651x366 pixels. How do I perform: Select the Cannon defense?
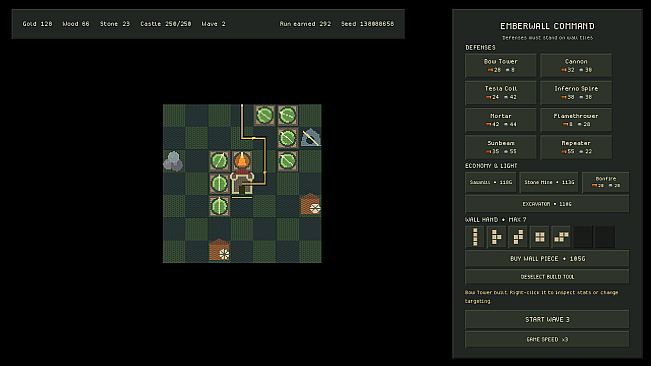click(576, 66)
